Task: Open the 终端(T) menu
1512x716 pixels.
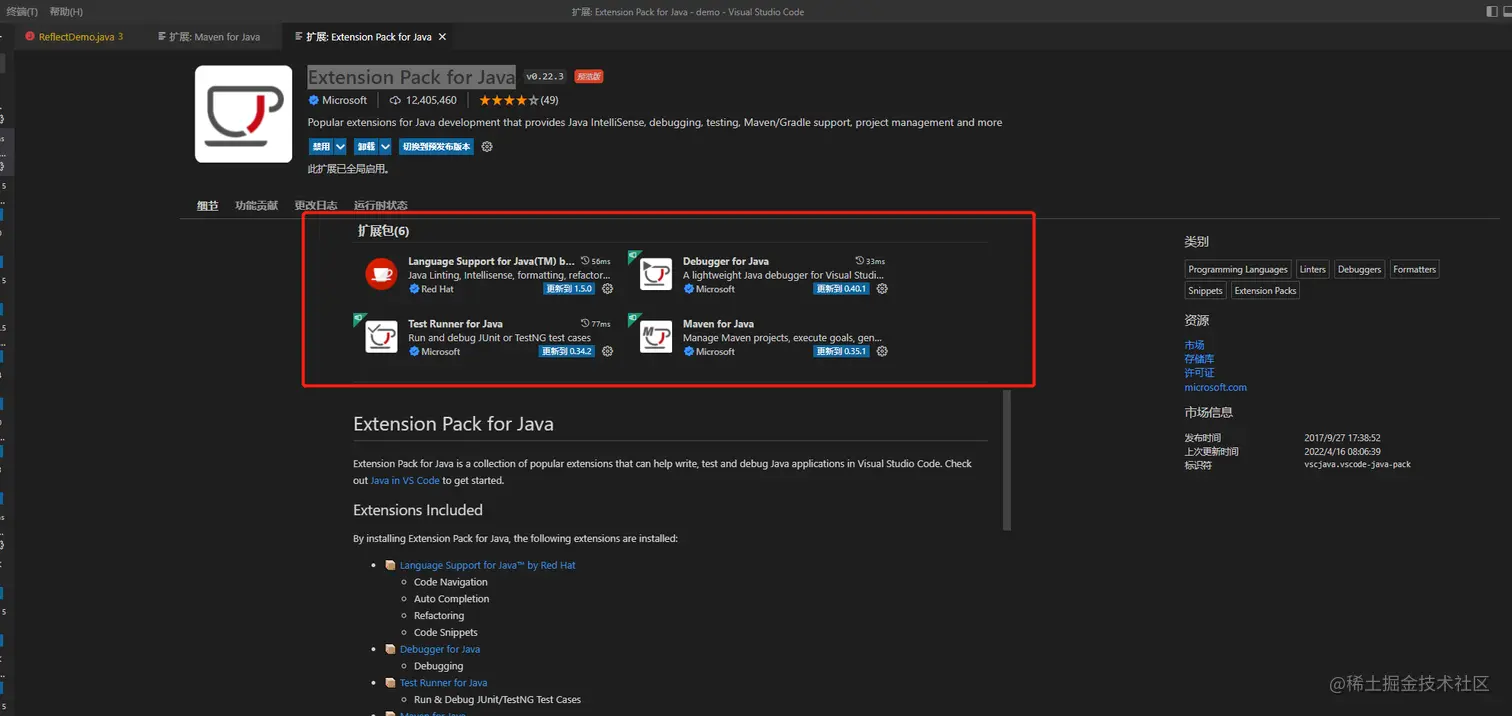Action: pos(20,12)
